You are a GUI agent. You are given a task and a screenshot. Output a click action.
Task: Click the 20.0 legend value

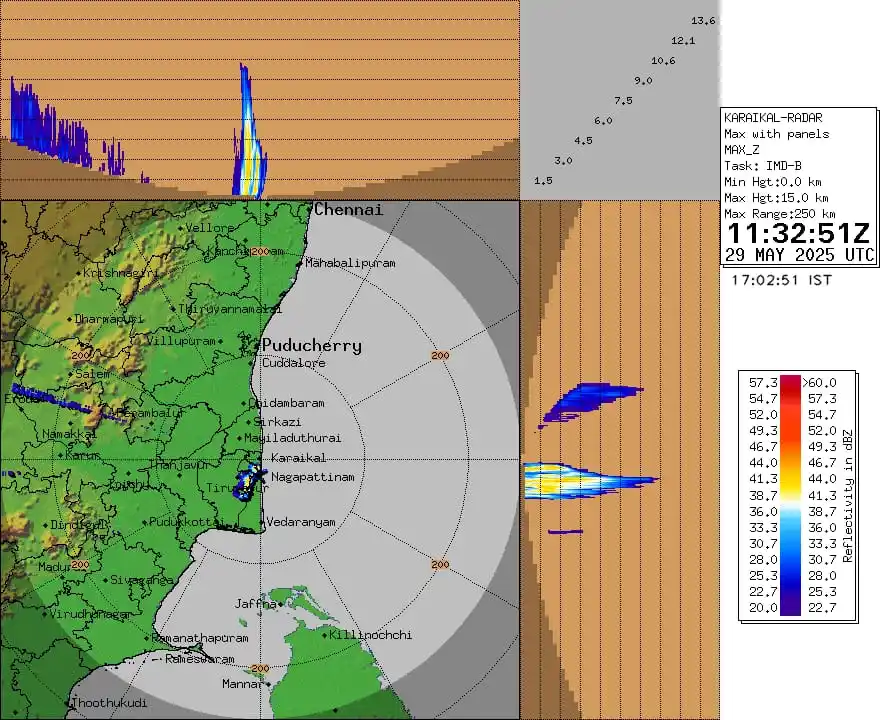763,608
